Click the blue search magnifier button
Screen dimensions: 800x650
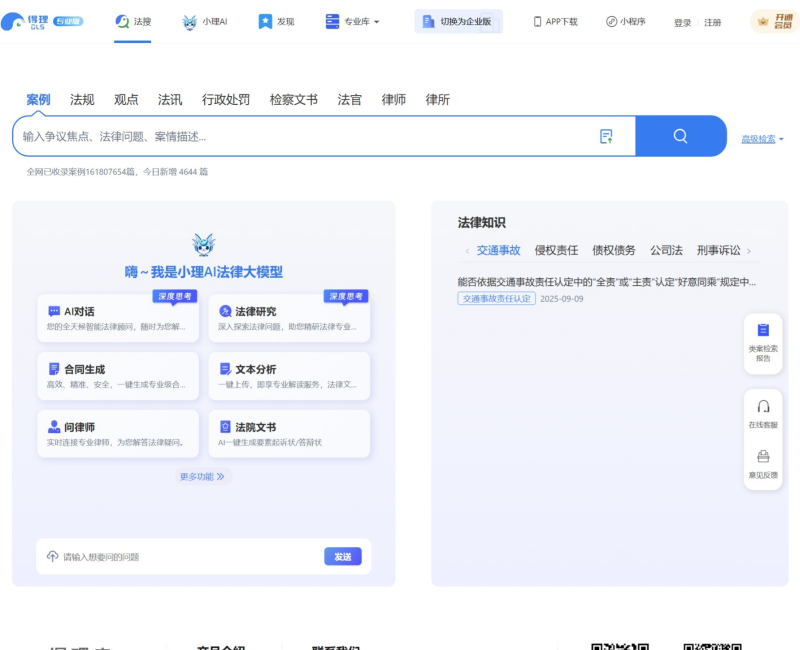(x=681, y=135)
